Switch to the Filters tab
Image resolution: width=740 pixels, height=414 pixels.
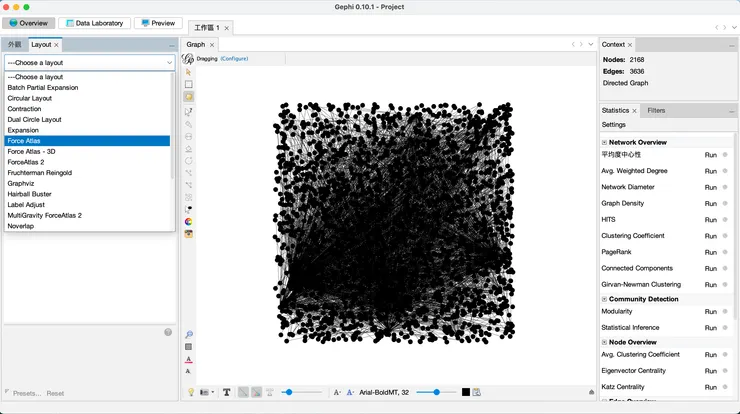(x=656, y=110)
